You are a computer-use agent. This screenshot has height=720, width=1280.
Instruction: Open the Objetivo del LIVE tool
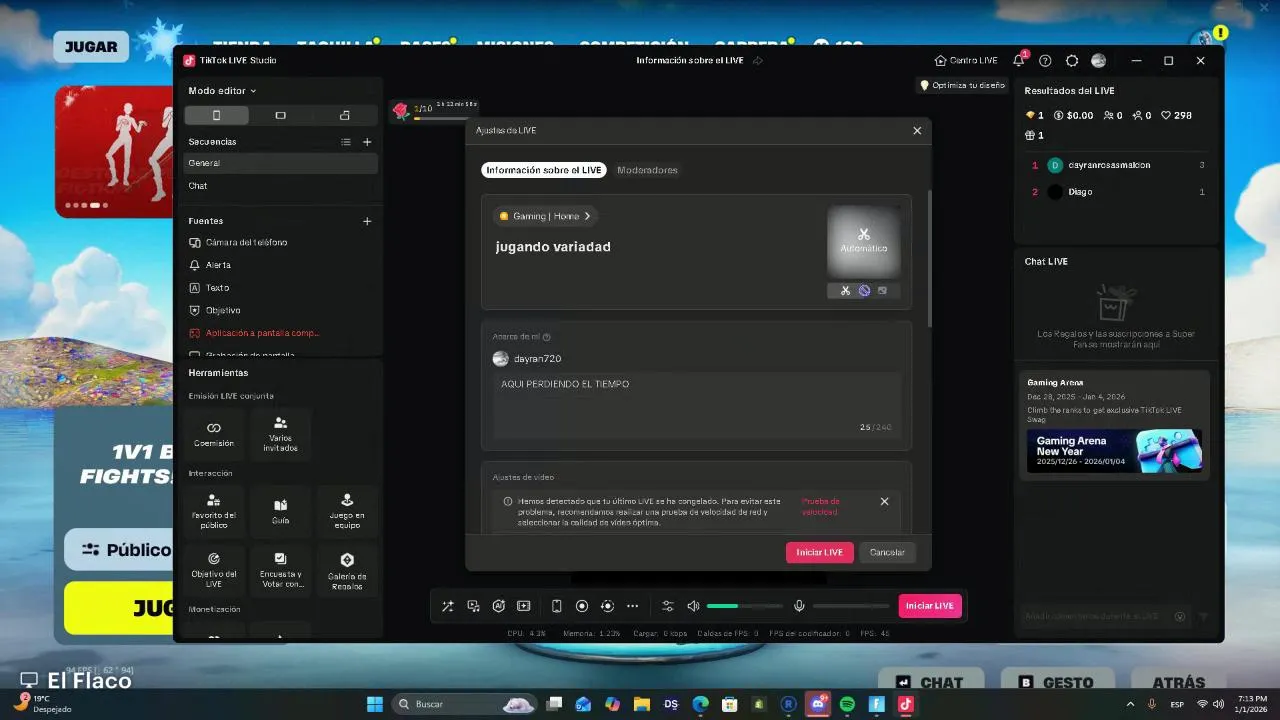214,570
